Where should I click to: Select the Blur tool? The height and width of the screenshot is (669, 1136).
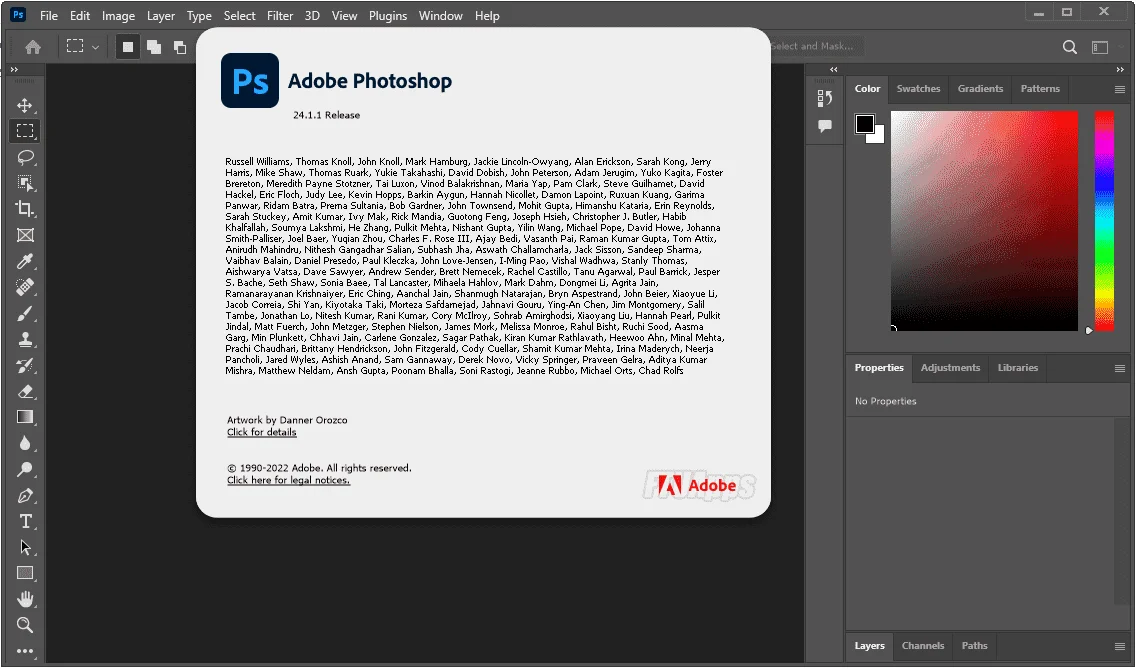coord(25,443)
